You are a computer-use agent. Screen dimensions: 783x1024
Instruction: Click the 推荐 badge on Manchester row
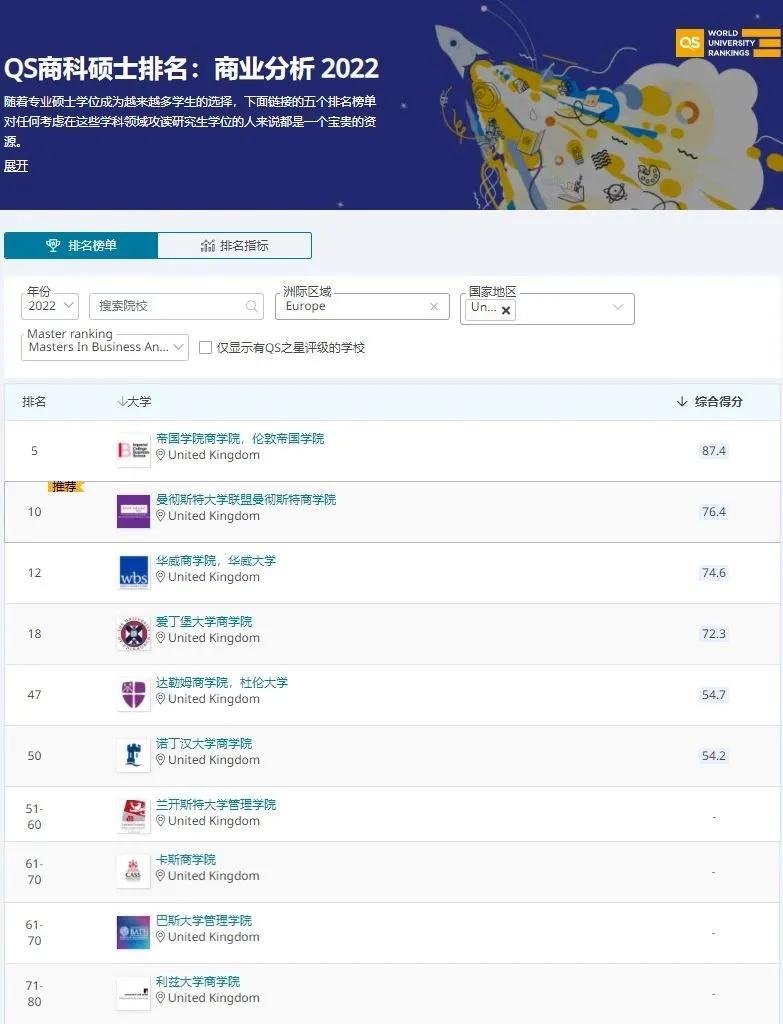click(65, 487)
